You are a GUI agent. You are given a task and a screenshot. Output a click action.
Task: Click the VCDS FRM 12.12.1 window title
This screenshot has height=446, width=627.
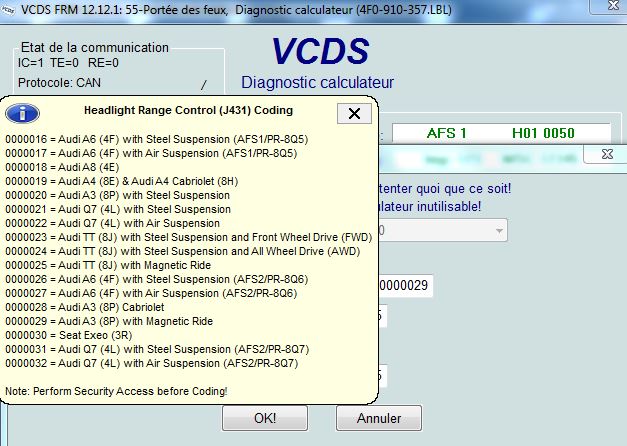pyautogui.click(x=237, y=10)
